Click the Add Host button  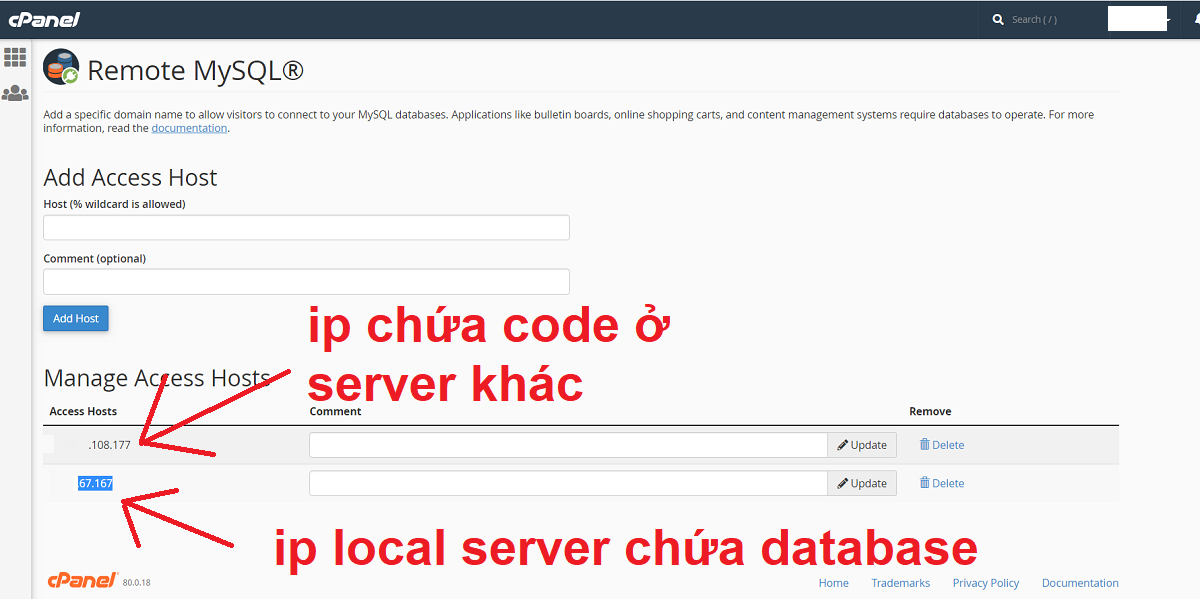point(76,318)
